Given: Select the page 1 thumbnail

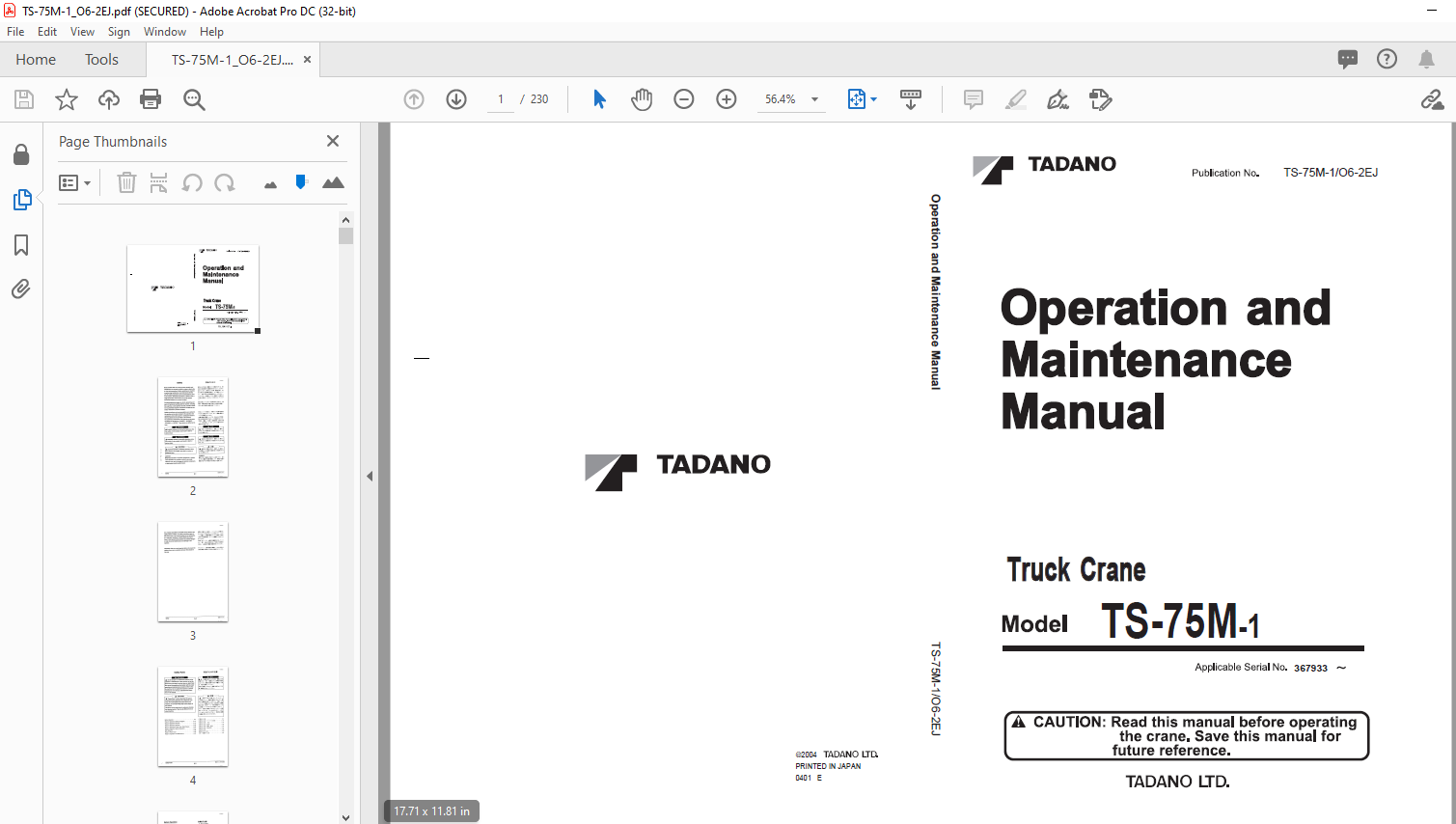Looking at the screenshot, I should tap(193, 288).
